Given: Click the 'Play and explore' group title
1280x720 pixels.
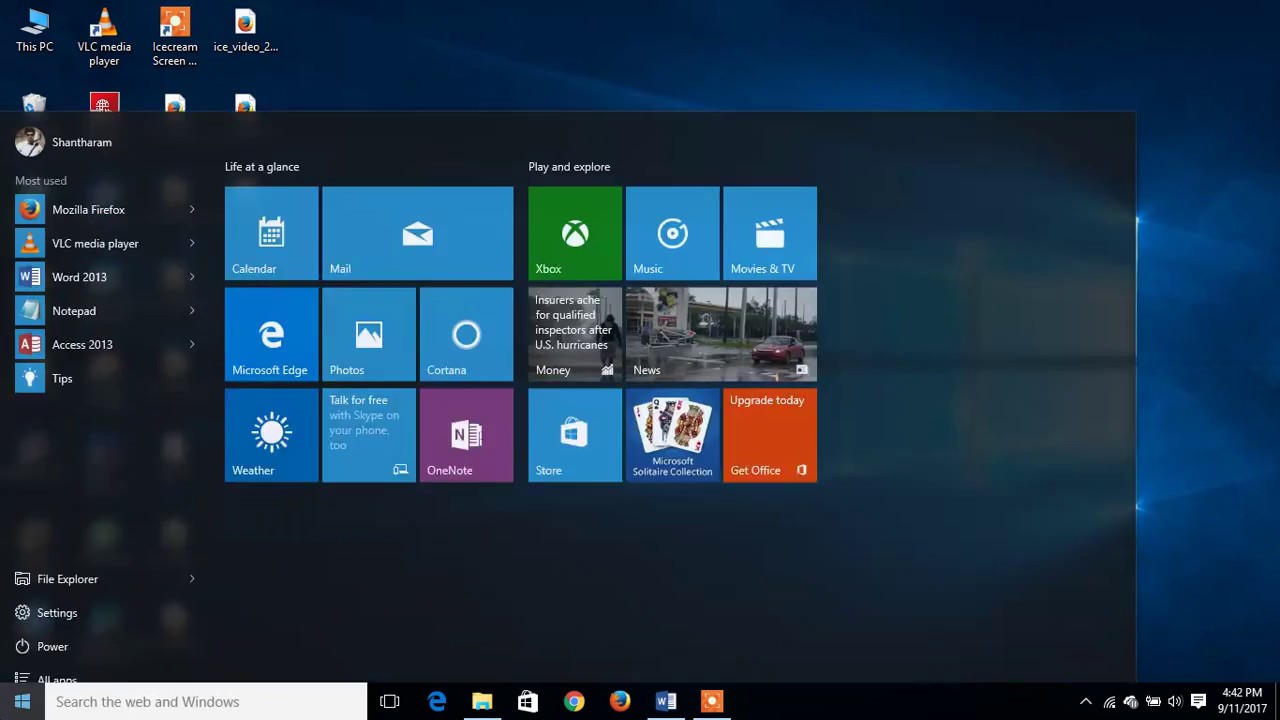Looking at the screenshot, I should point(569,167).
